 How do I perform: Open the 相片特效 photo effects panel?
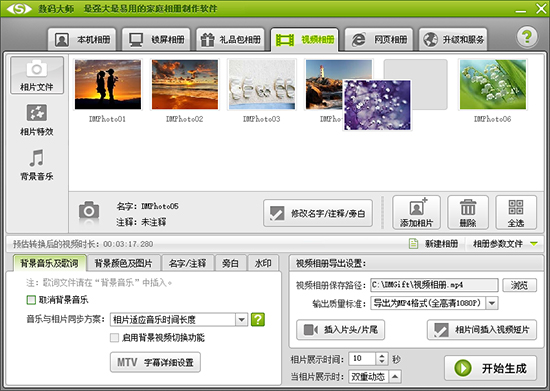36,120
